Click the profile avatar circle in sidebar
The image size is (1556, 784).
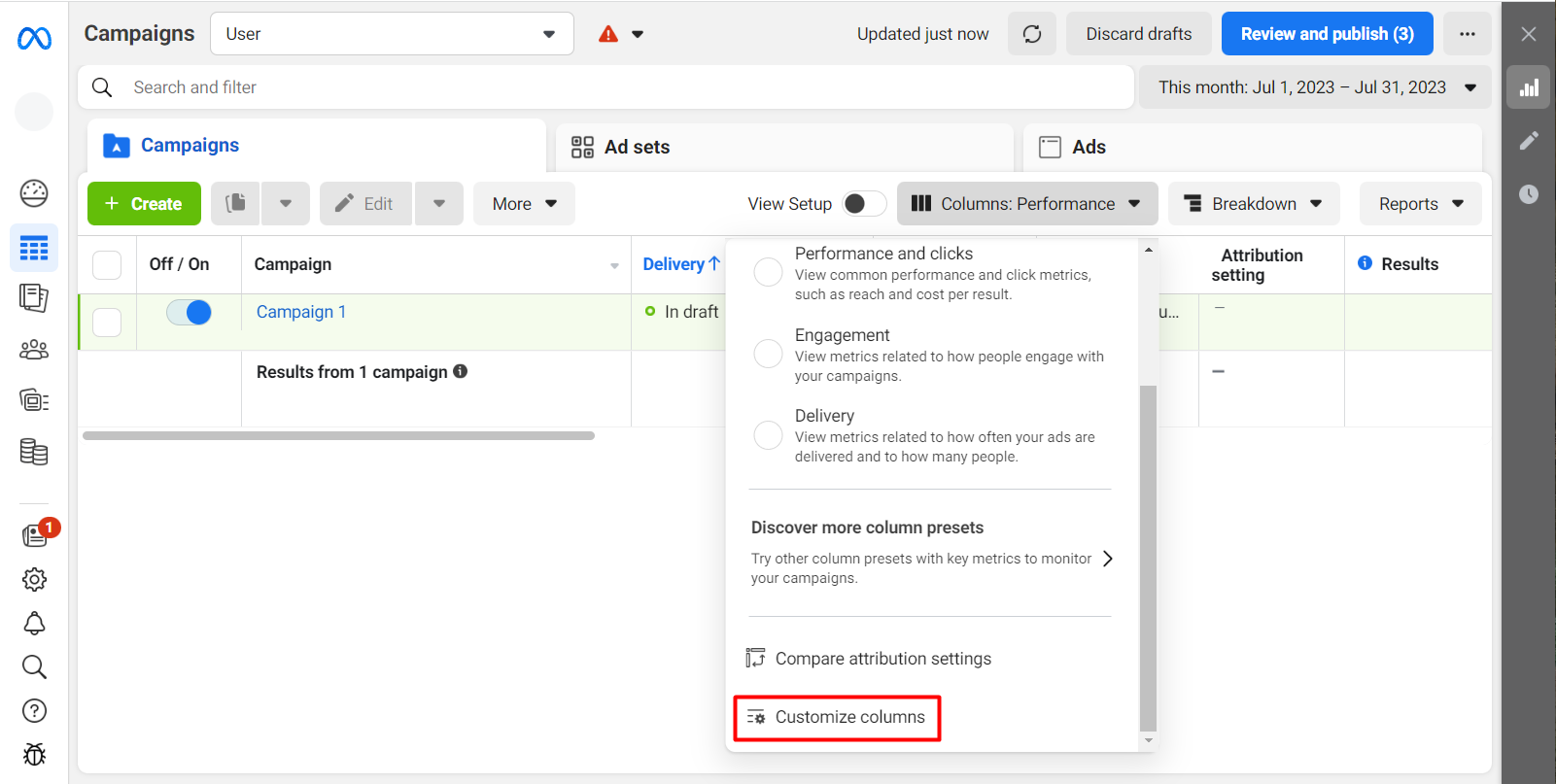34,112
